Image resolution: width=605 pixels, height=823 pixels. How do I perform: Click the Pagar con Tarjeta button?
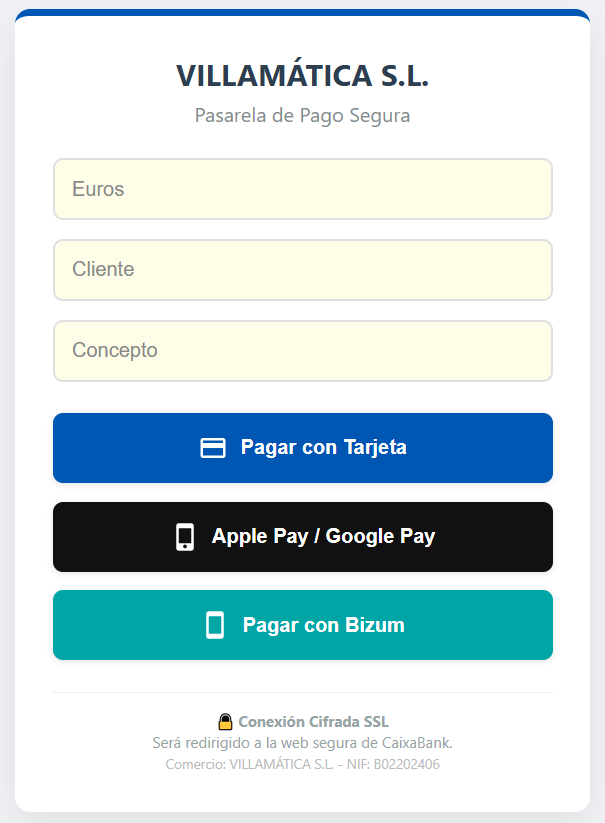(x=302, y=448)
